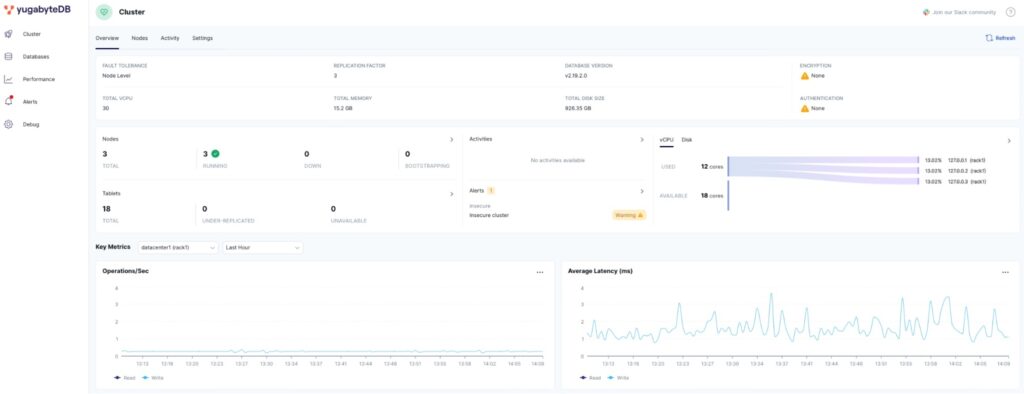This screenshot has width=1024, height=394.
Task: Open Operations/Sec chart options menu
Action: [x=539, y=272]
